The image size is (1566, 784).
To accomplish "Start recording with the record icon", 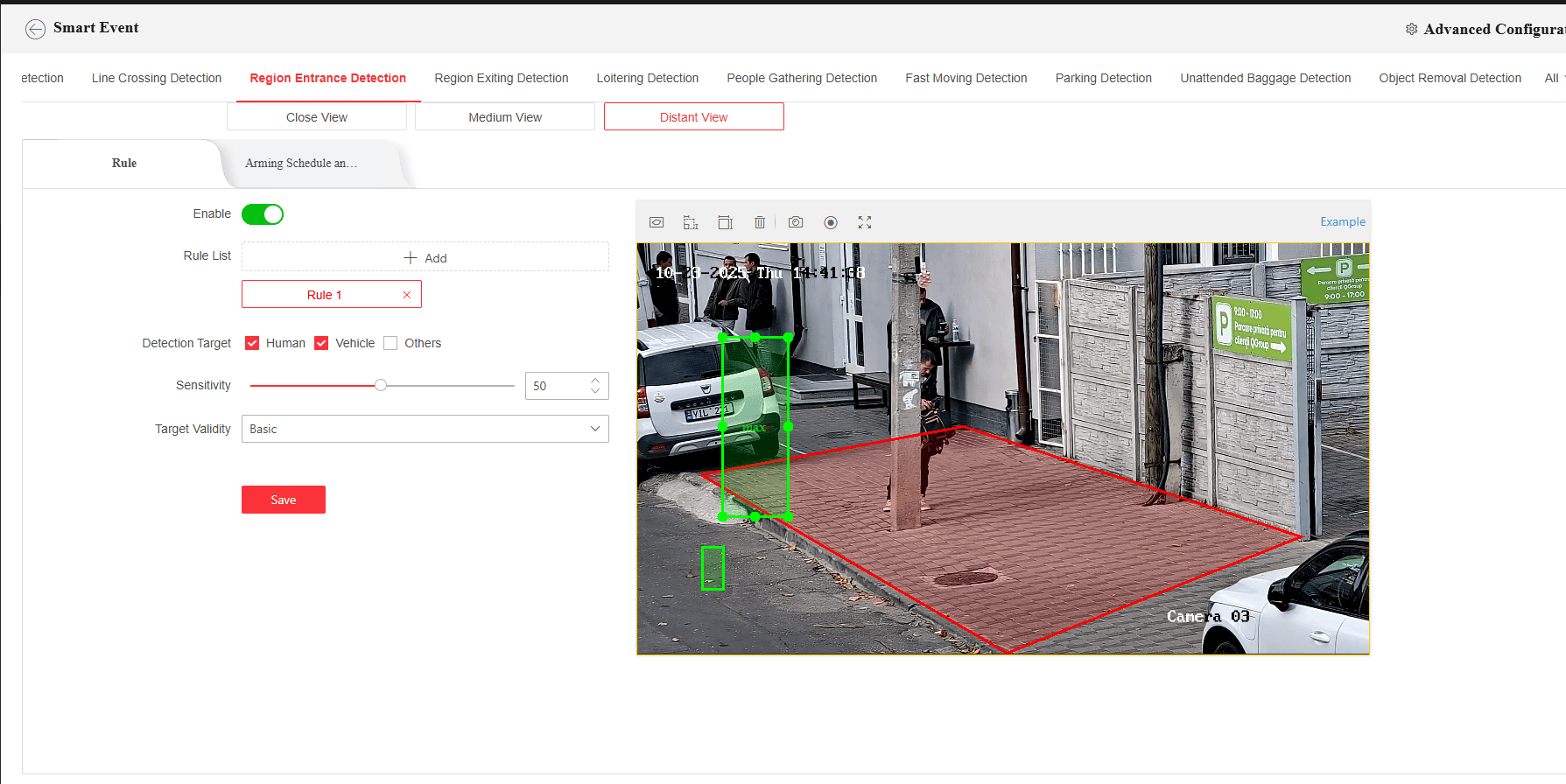I will click(x=831, y=222).
